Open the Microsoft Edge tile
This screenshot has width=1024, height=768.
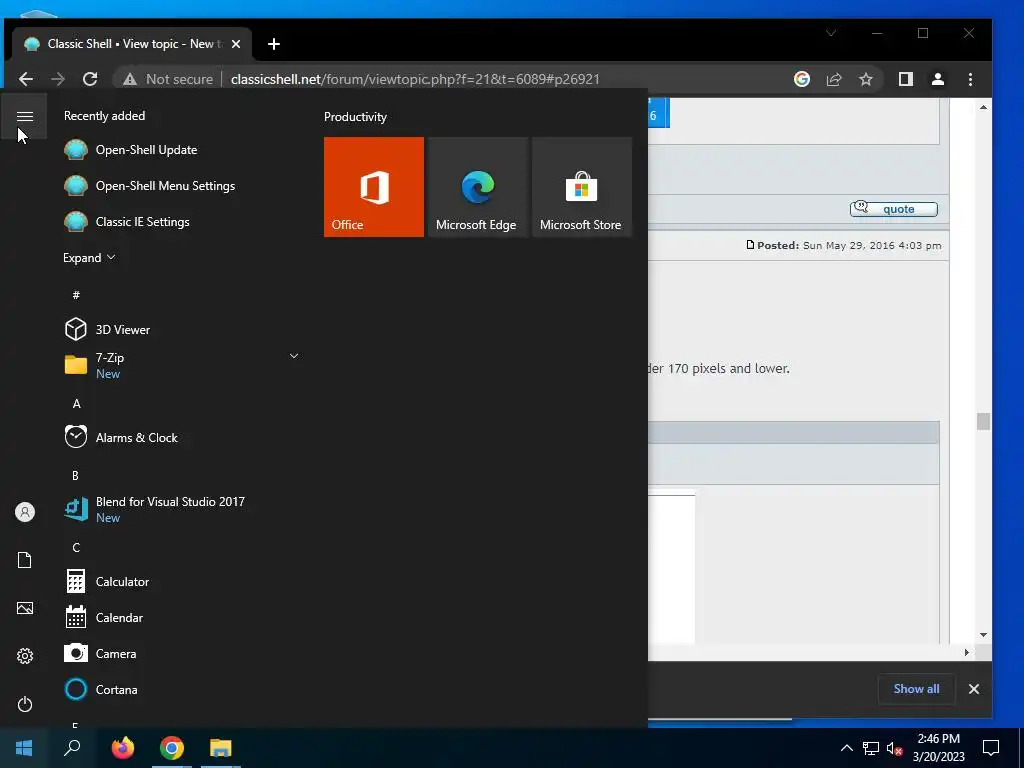point(478,187)
